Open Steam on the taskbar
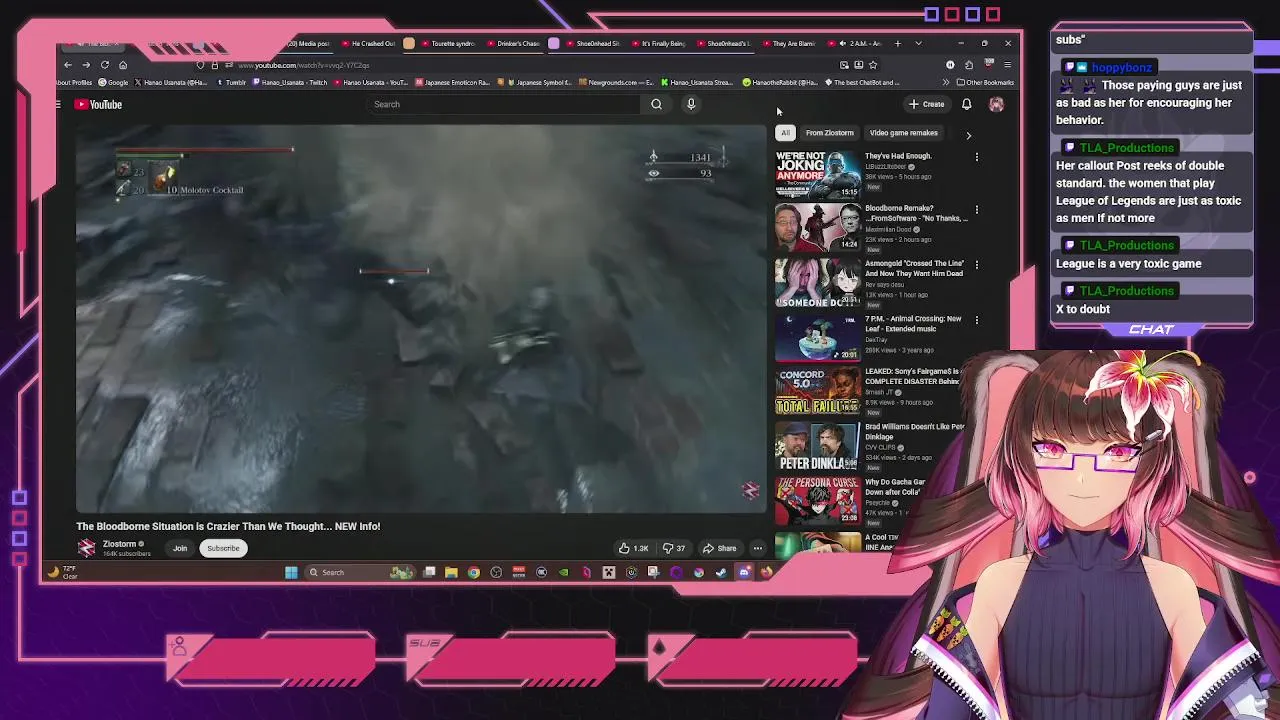The width and height of the screenshot is (1280, 720). pos(721,572)
